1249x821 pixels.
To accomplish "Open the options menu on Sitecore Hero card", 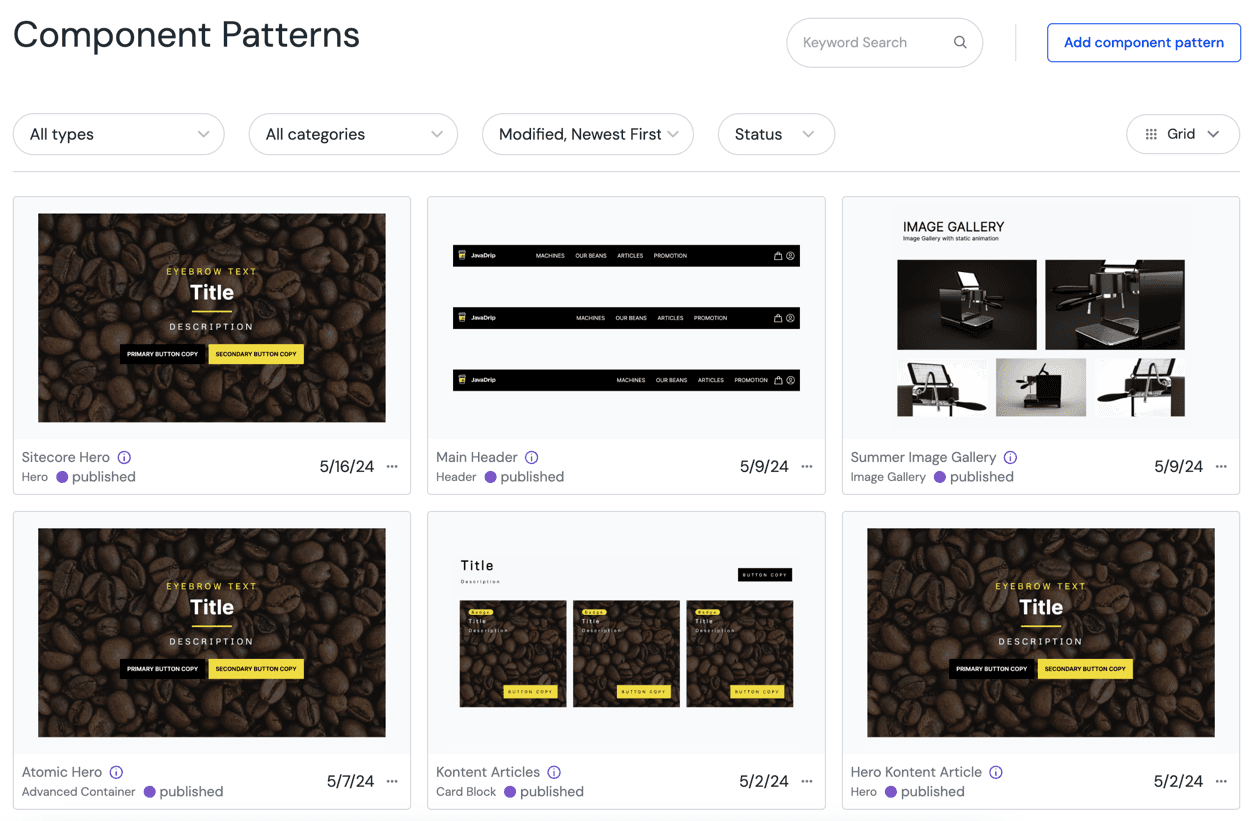I will click(392, 466).
